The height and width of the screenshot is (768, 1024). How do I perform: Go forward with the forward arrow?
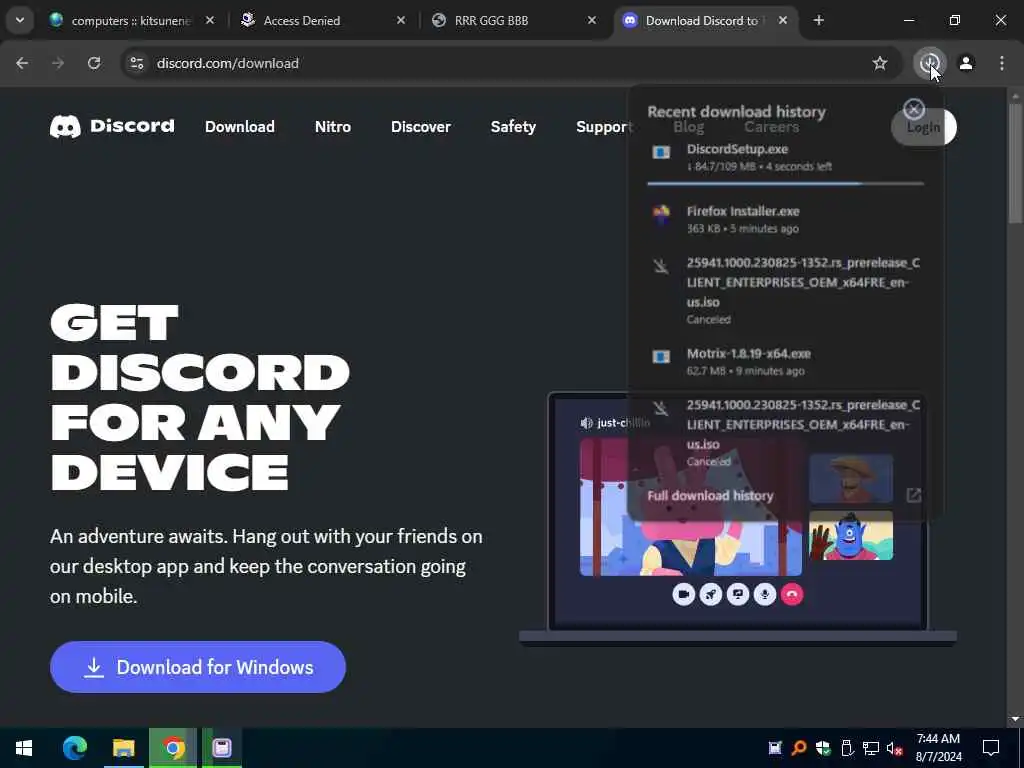click(58, 63)
